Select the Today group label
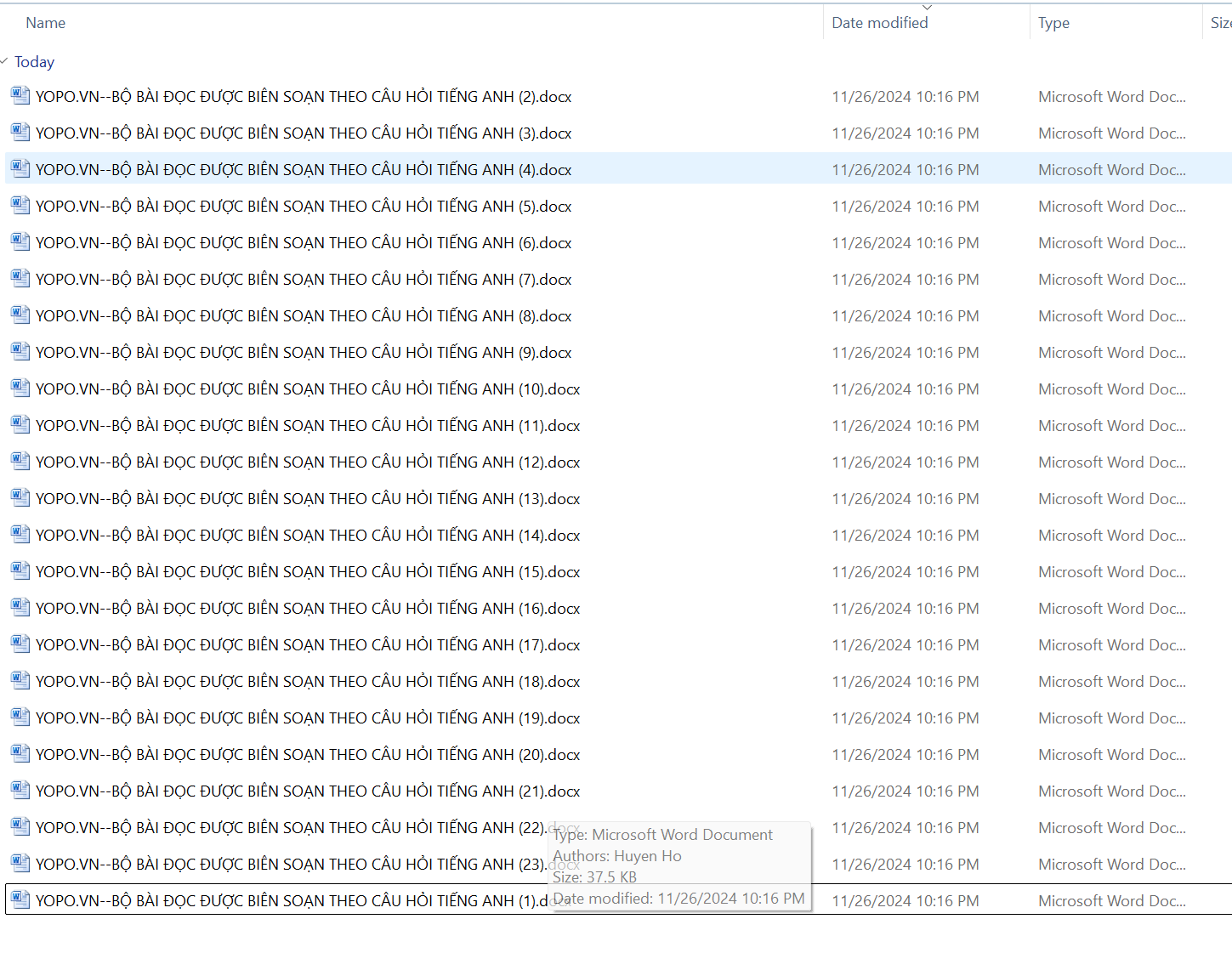The image size is (1232, 953). pos(35,62)
